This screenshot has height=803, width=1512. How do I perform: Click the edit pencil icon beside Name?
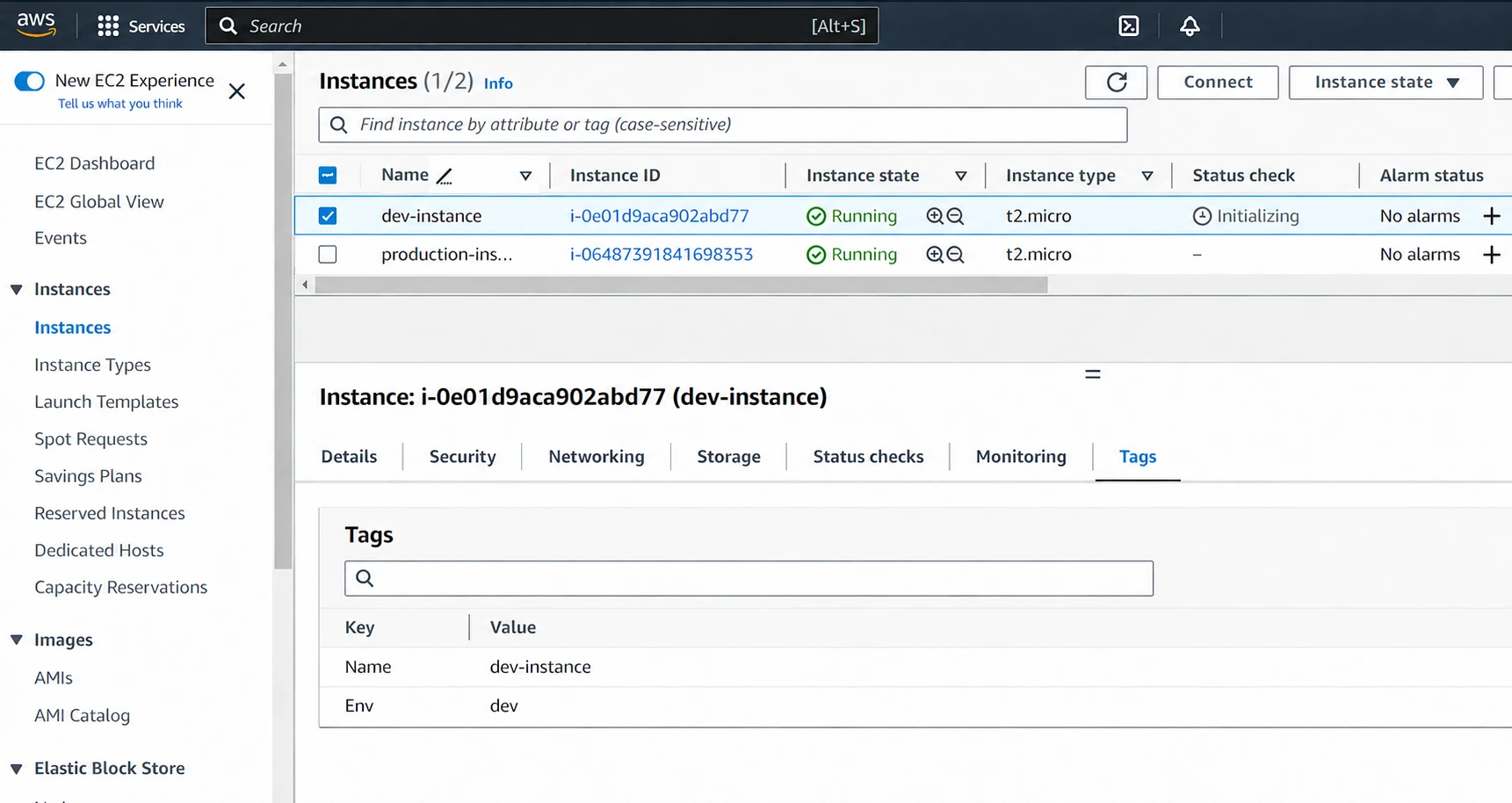tap(445, 176)
